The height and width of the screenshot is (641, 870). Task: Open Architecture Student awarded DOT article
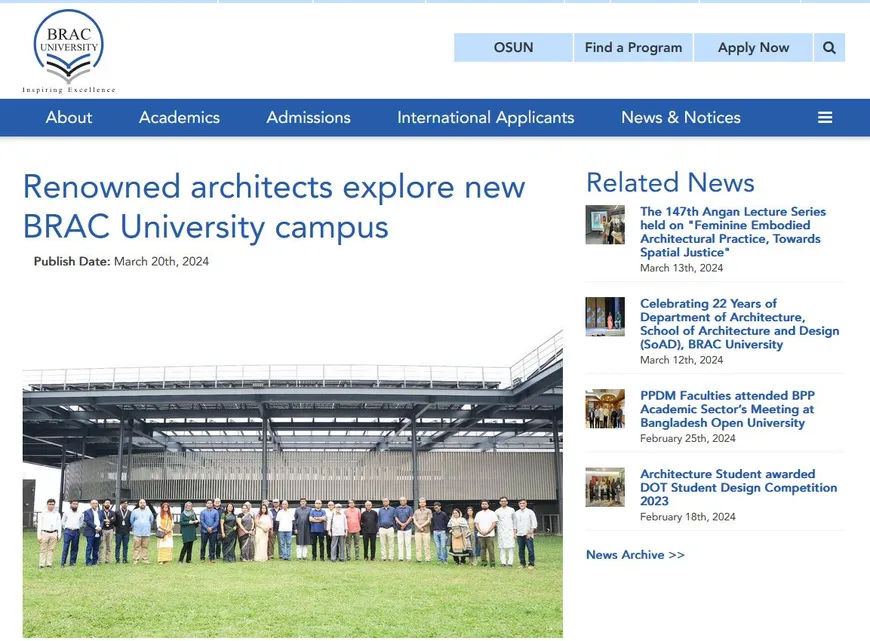pyautogui.click(x=738, y=488)
